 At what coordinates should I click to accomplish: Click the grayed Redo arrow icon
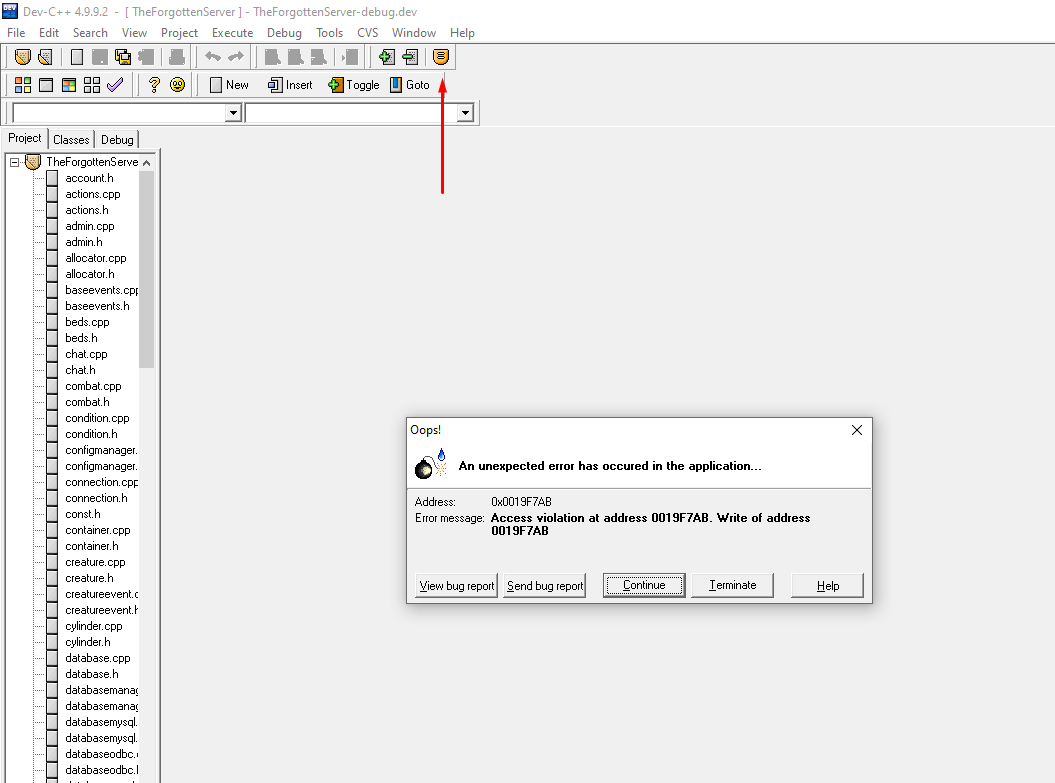235,57
